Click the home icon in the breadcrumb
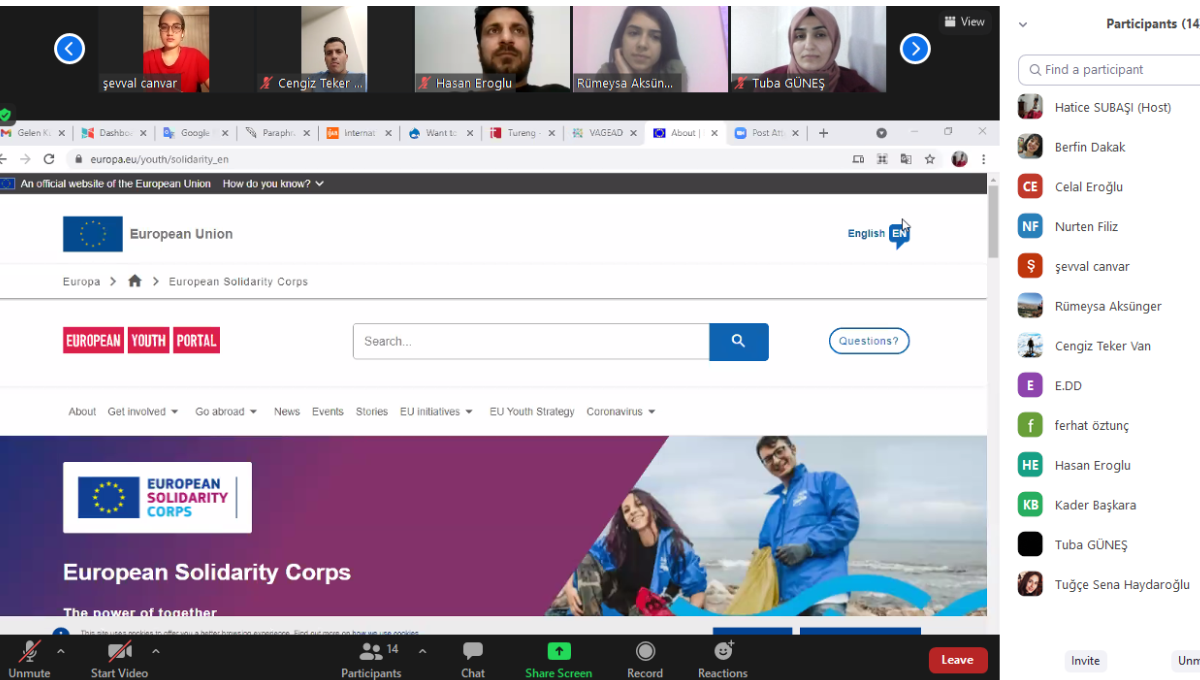1200x680 pixels. coord(135,282)
